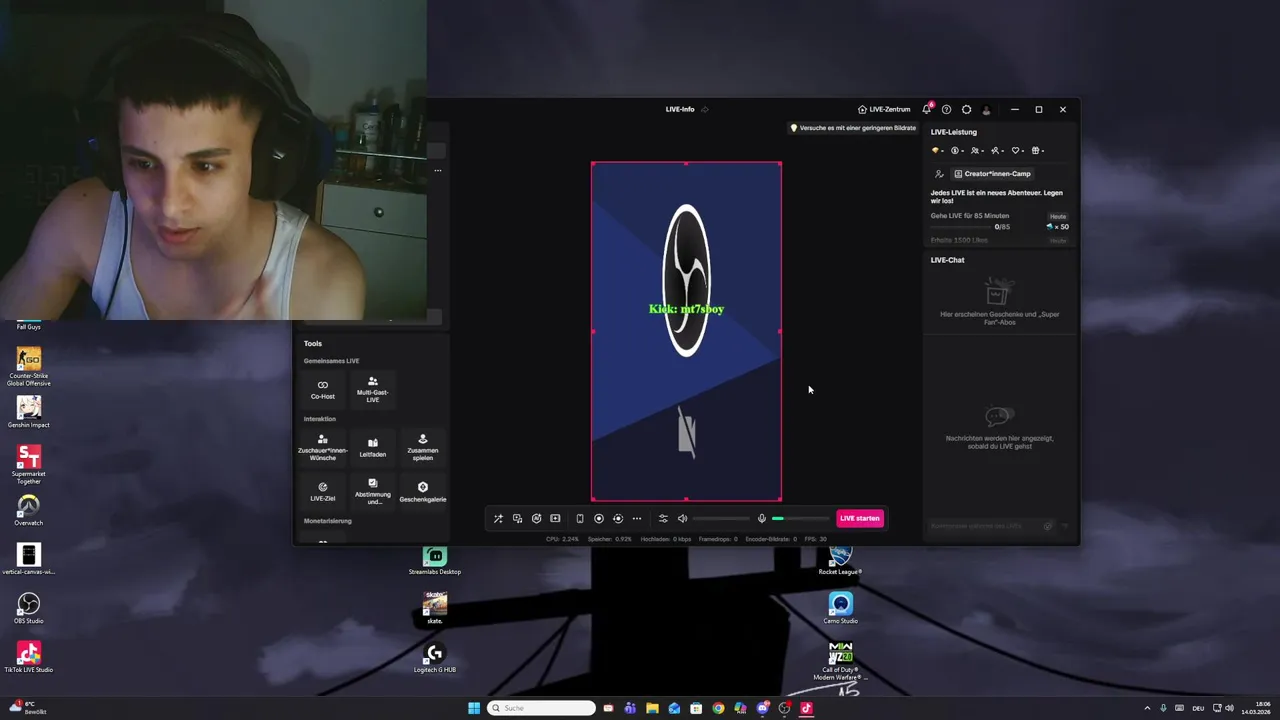Click the Monetarisierung section heading
Viewport: 1280px width, 720px height.
(328, 521)
